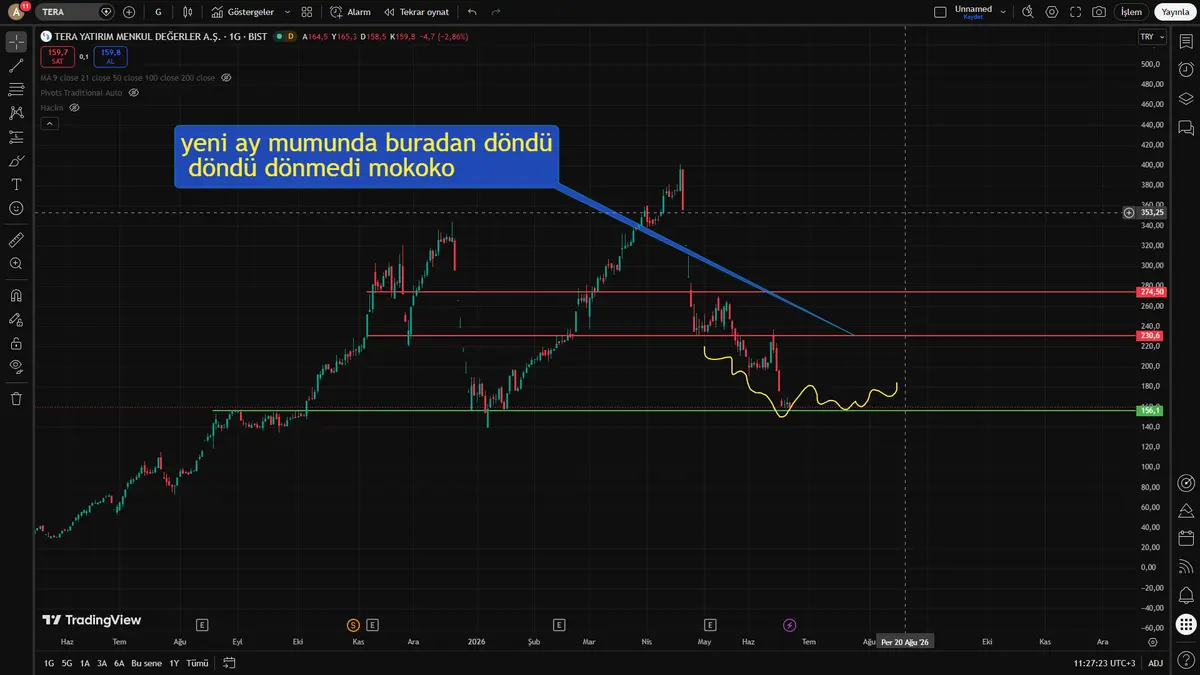The image size is (1200, 675).
Task: Select the ruler measure tool
Action: coord(16,240)
